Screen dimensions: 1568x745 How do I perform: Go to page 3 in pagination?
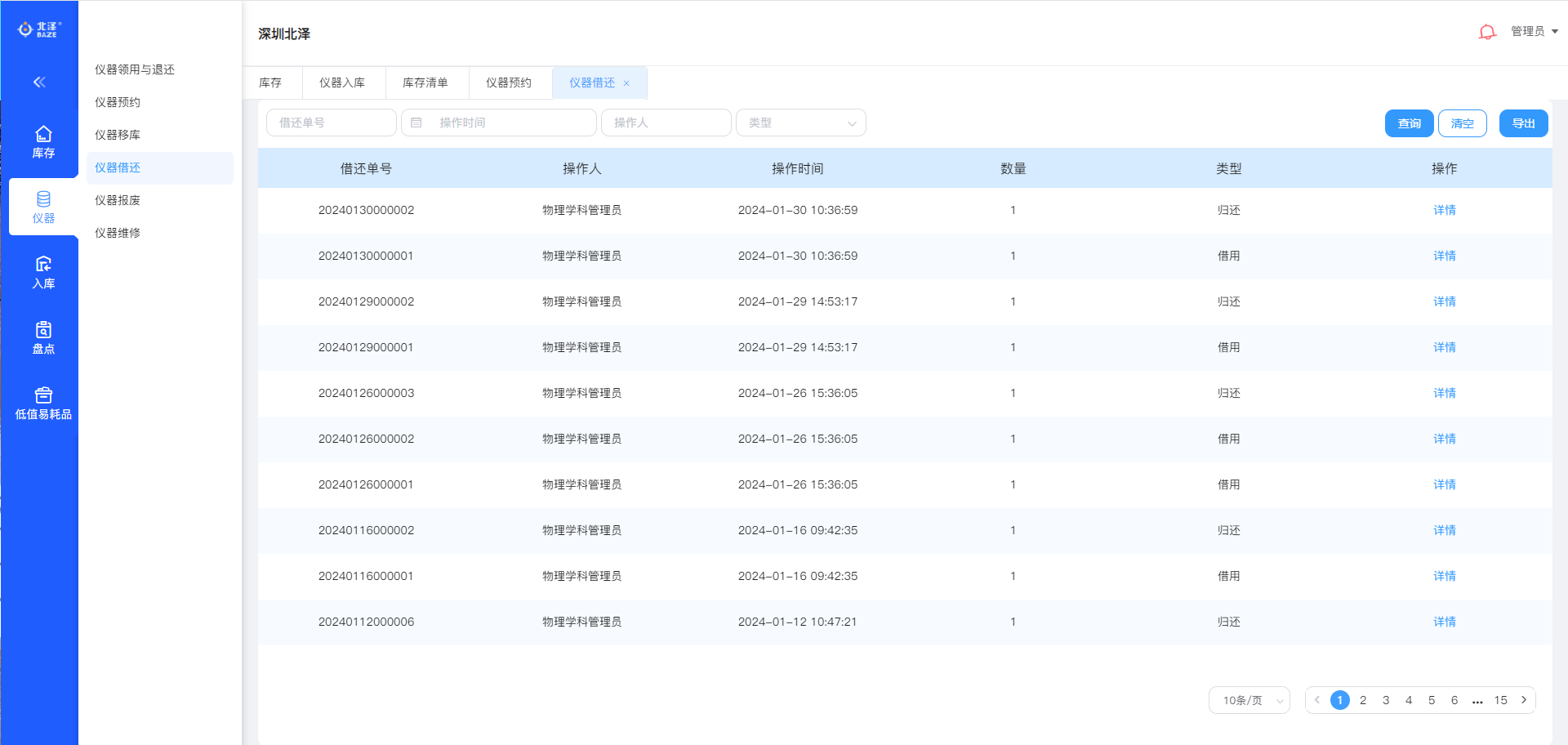click(1386, 700)
